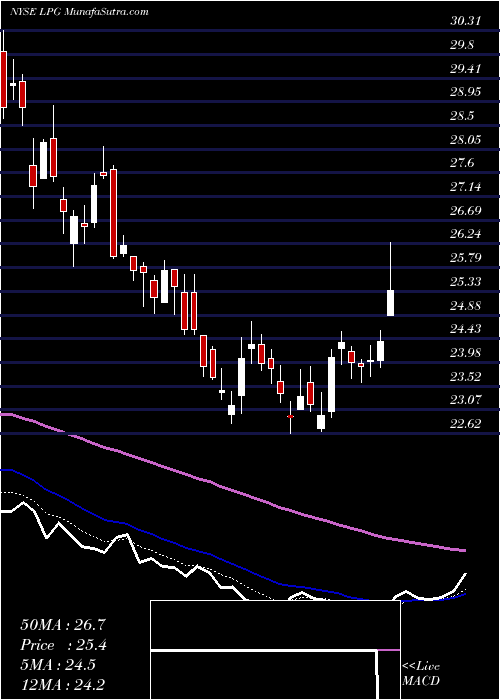Click the 29.41 price axis label
Screen dimensions: 500x700
coord(465,68)
